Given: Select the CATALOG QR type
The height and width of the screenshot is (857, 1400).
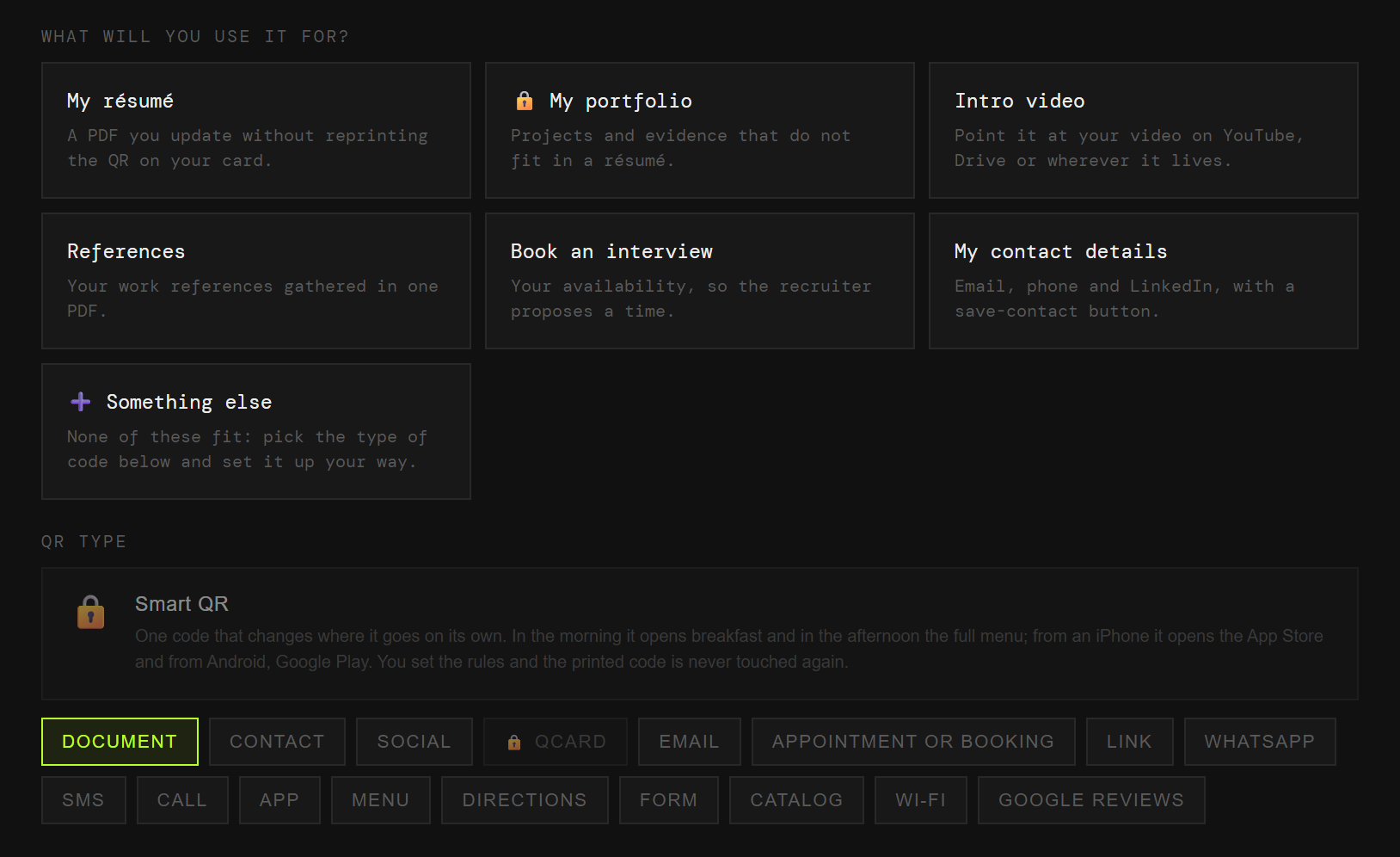Looking at the screenshot, I should click(796, 800).
